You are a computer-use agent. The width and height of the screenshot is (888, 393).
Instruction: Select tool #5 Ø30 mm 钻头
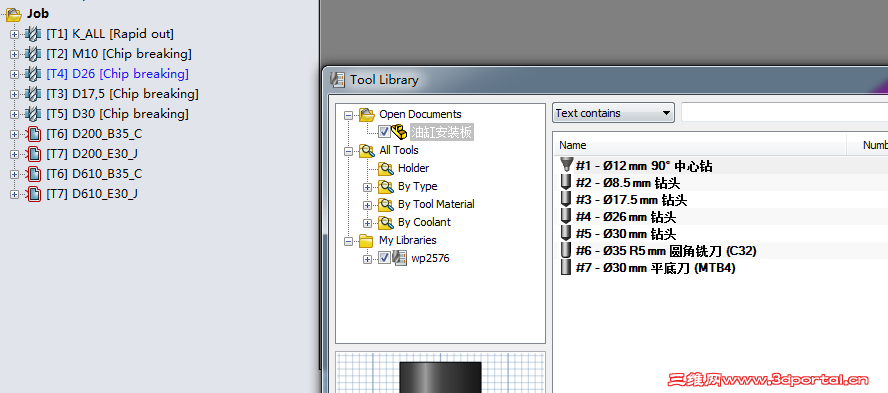[x=626, y=234]
